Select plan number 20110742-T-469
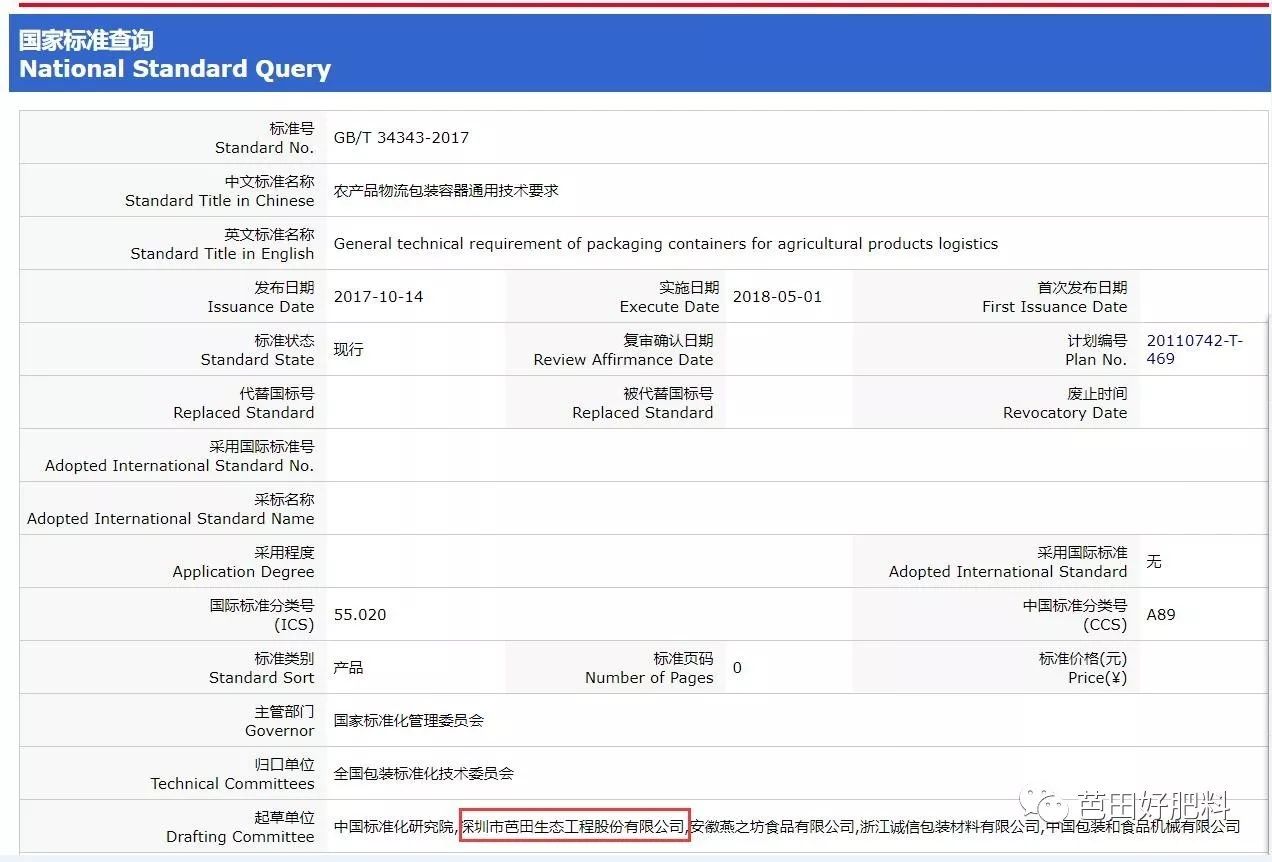The height and width of the screenshot is (862, 1272). coord(1195,349)
